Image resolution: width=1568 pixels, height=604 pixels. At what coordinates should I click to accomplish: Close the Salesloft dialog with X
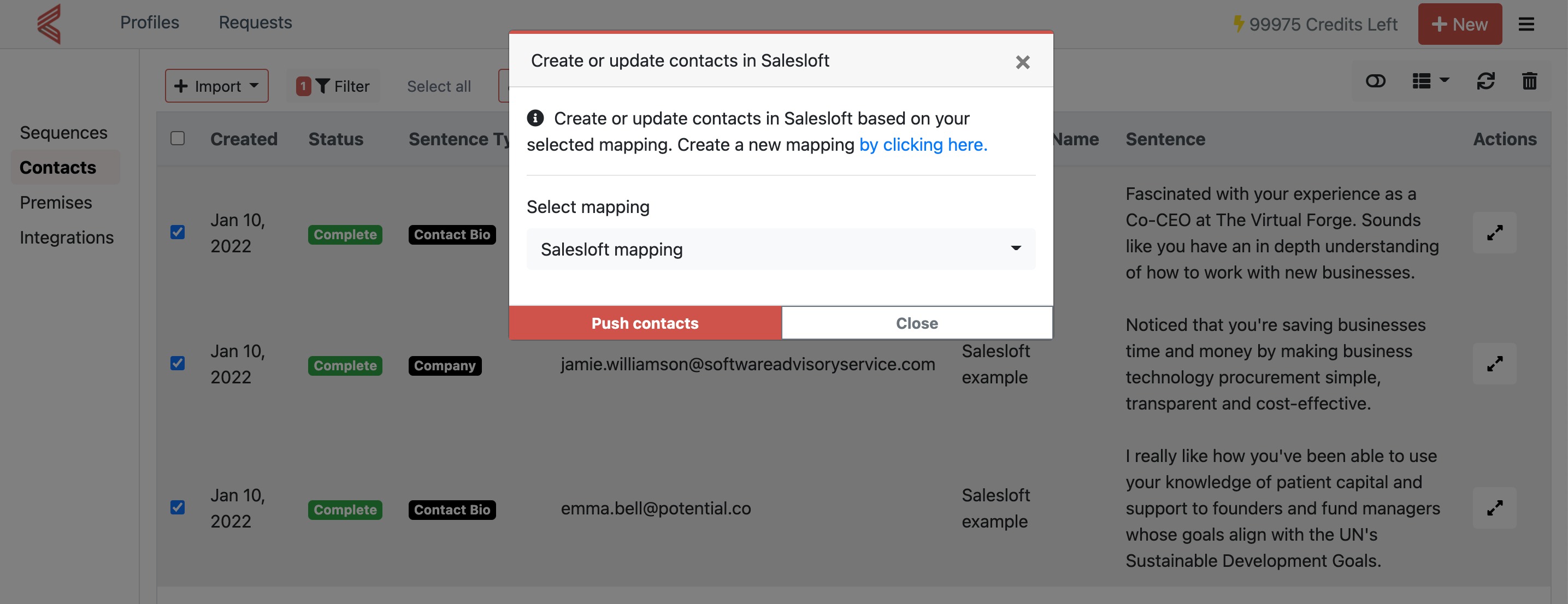click(1022, 62)
